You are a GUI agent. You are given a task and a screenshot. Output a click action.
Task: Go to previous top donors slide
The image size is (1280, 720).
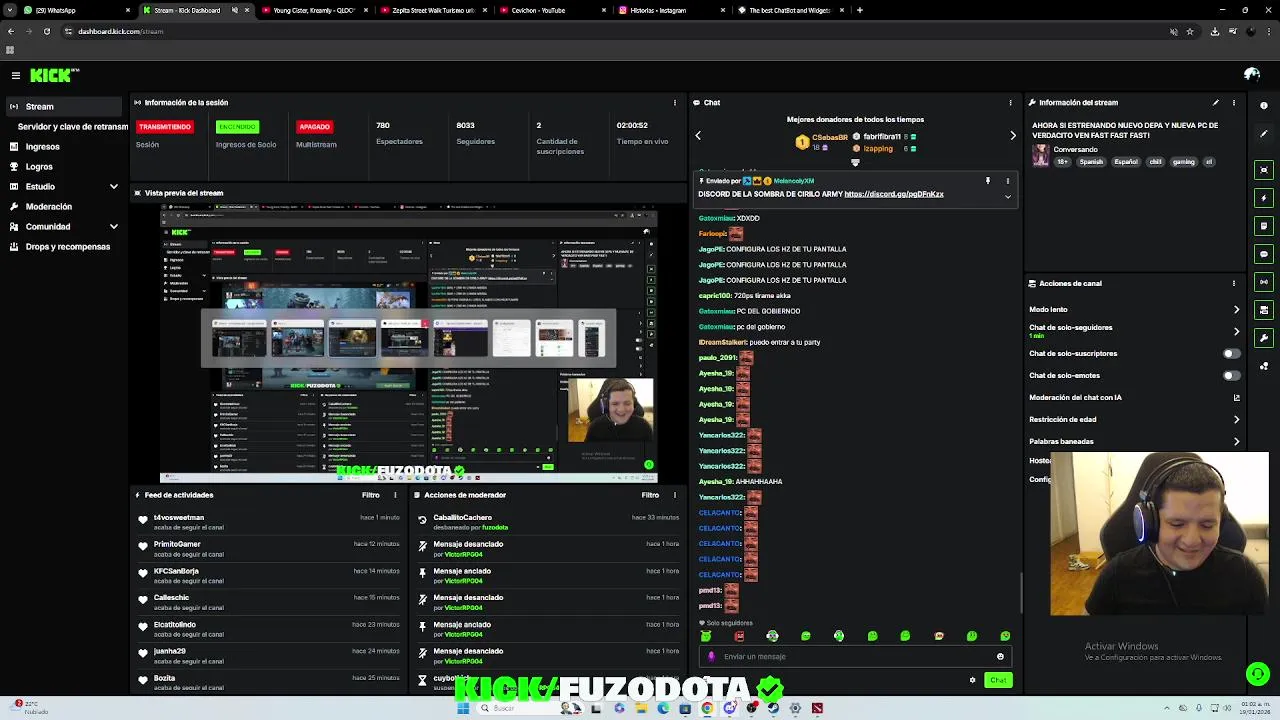point(698,135)
